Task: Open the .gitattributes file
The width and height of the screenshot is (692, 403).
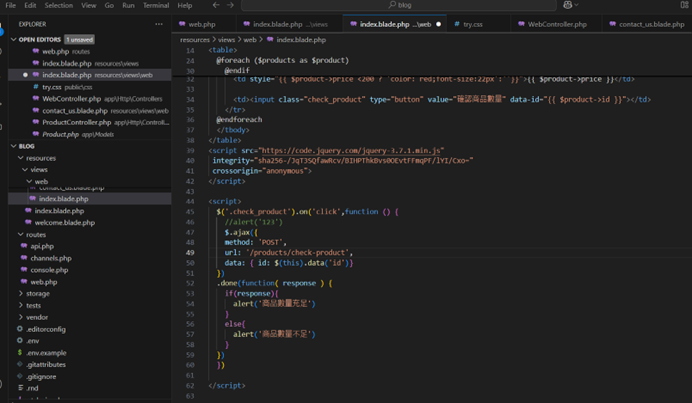Action: coord(45,365)
